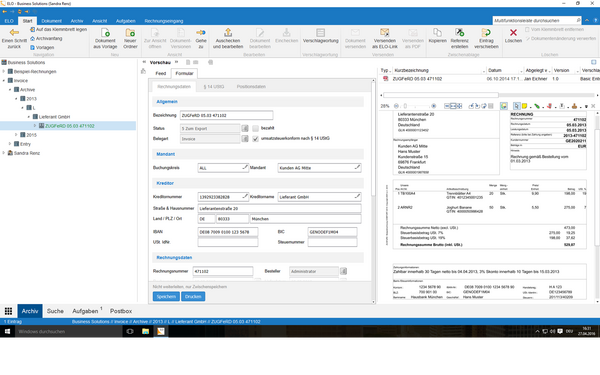
Task: Switch to the Positionsdaten form tab
Action: (251, 86)
